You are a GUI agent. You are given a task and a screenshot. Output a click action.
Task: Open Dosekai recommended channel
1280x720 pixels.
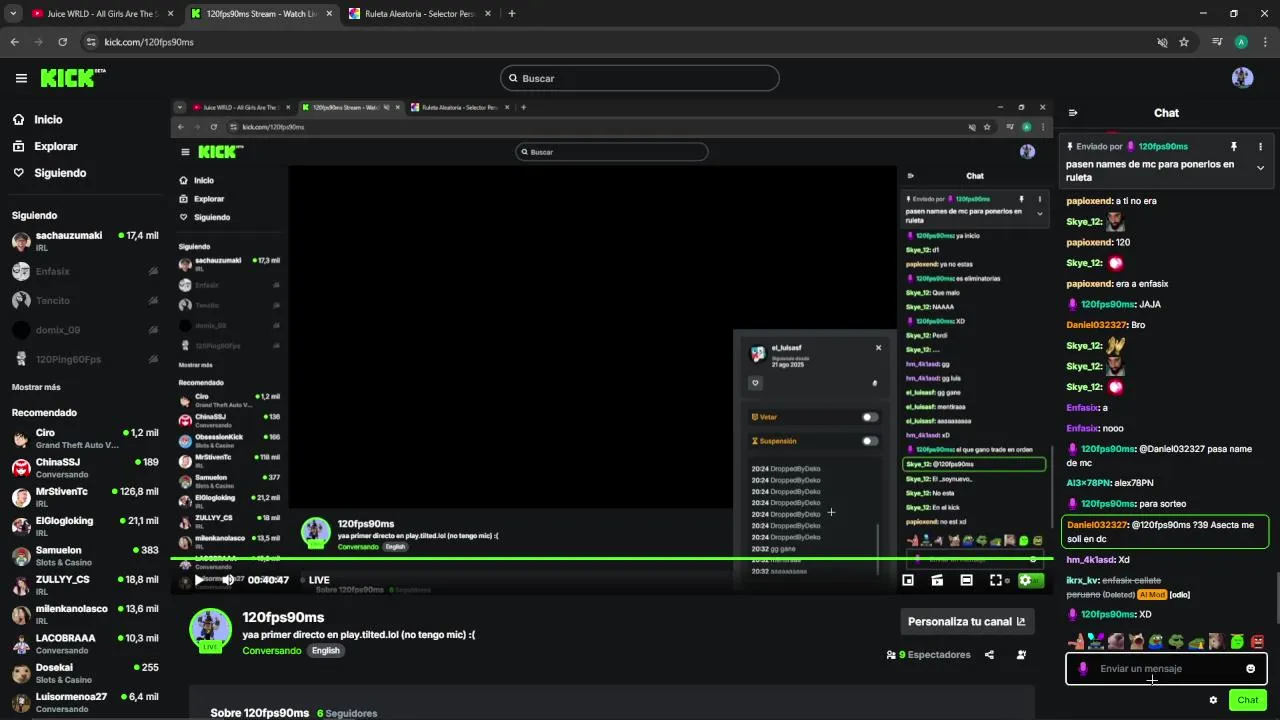coord(85,673)
